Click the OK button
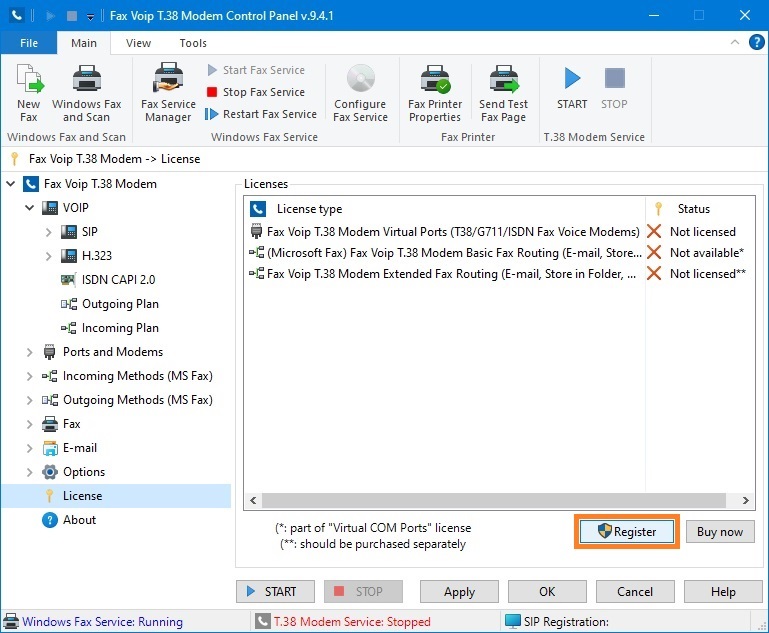Screen dimensions: 769x633 click(547, 591)
